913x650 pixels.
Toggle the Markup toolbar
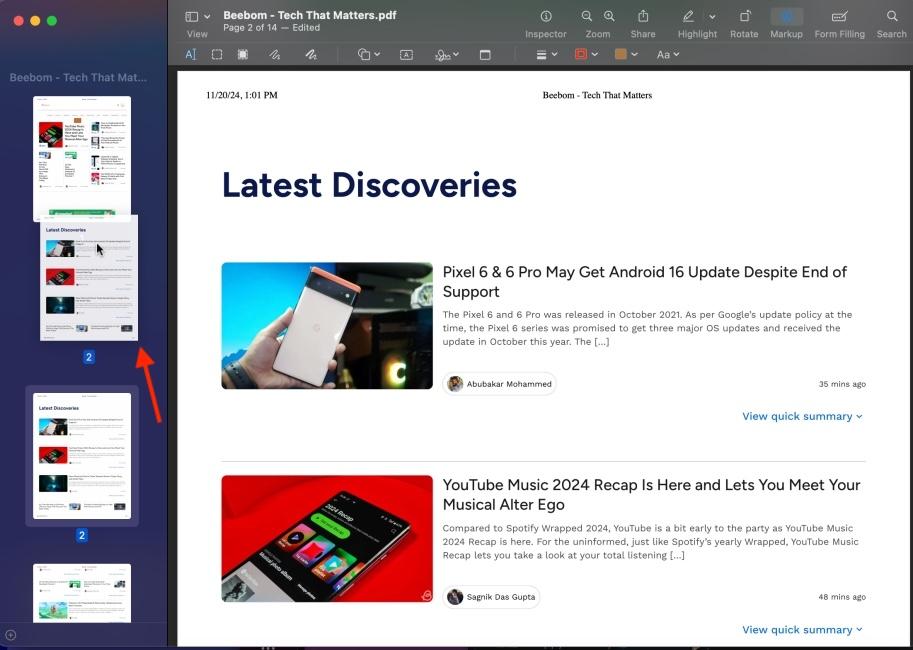[787, 16]
